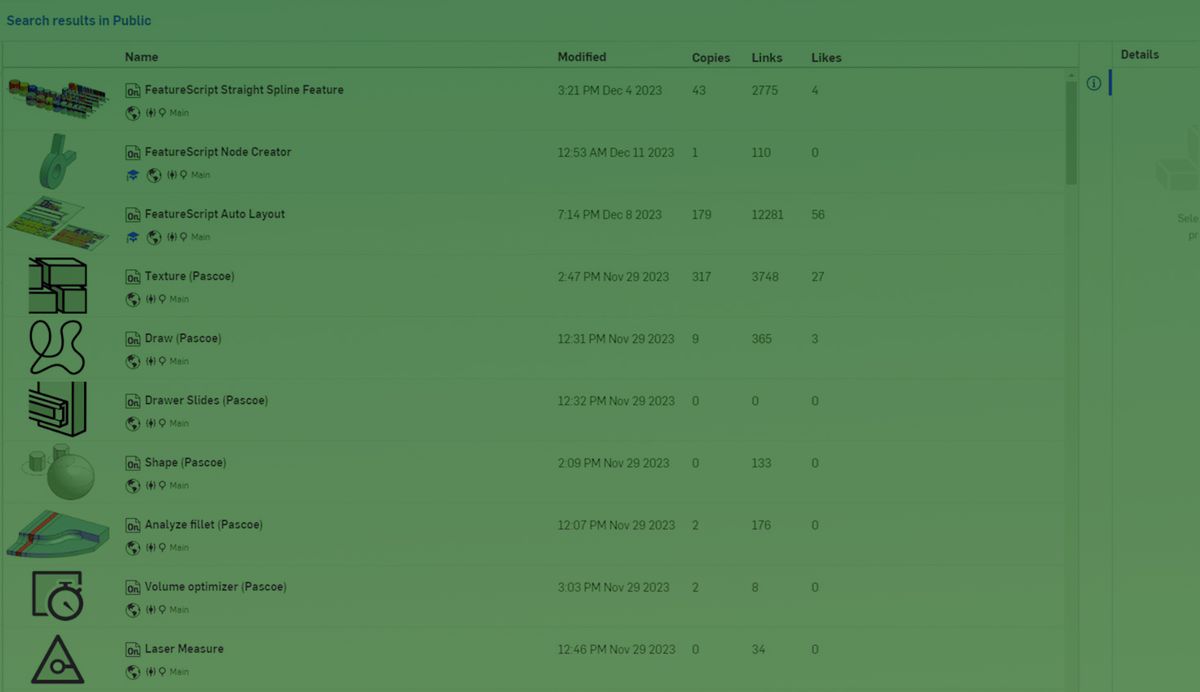Open the Shape (Pascoe) document
This screenshot has width=1200, height=692.
(186, 462)
